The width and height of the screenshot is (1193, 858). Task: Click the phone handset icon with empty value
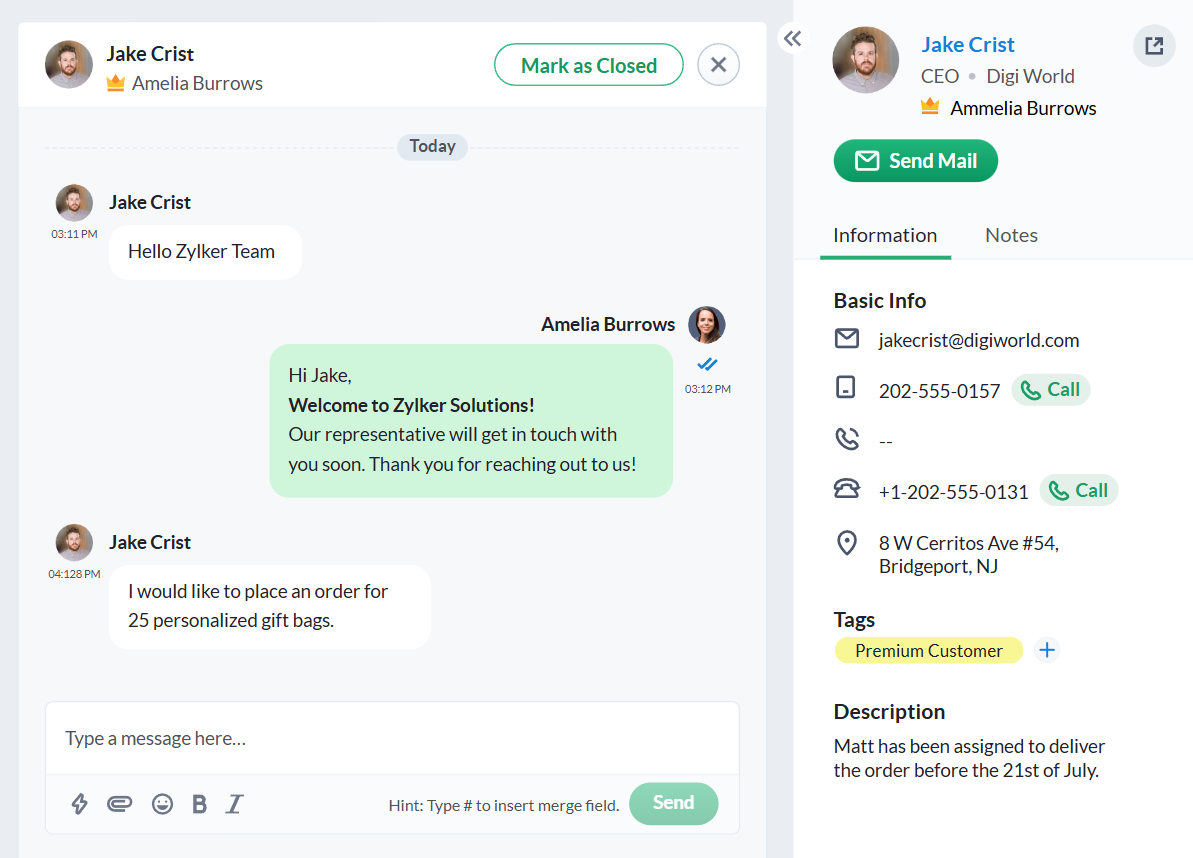(847, 439)
